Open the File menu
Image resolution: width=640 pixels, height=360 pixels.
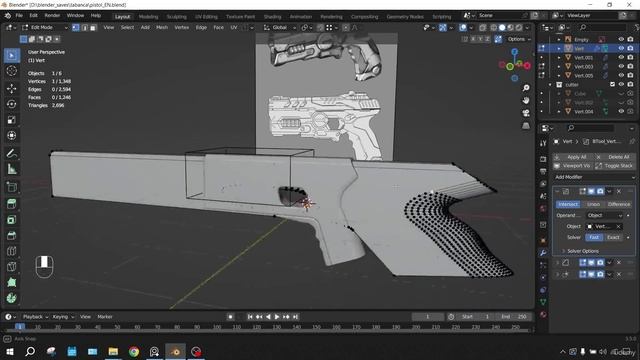tap(19, 16)
